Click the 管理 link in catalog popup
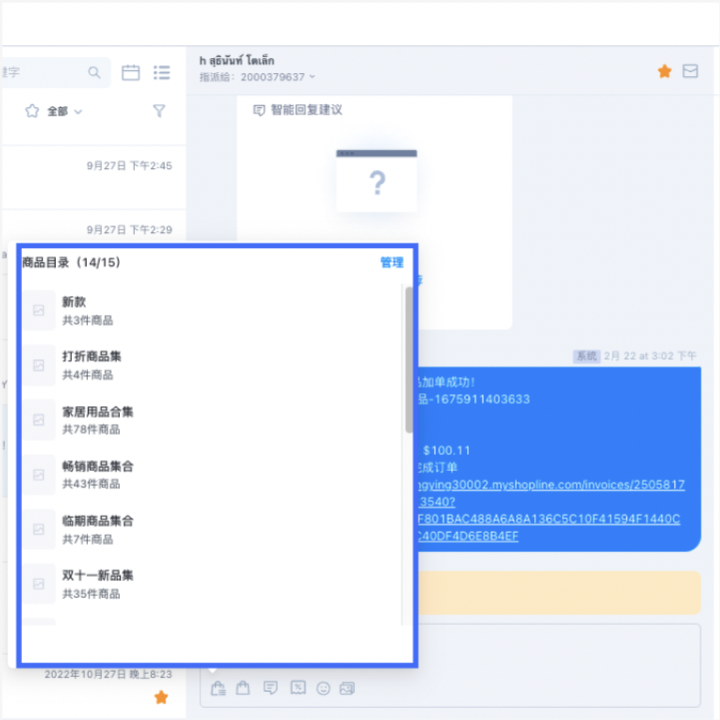Viewport: 720px width, 720px height. (x=391, y=263)
